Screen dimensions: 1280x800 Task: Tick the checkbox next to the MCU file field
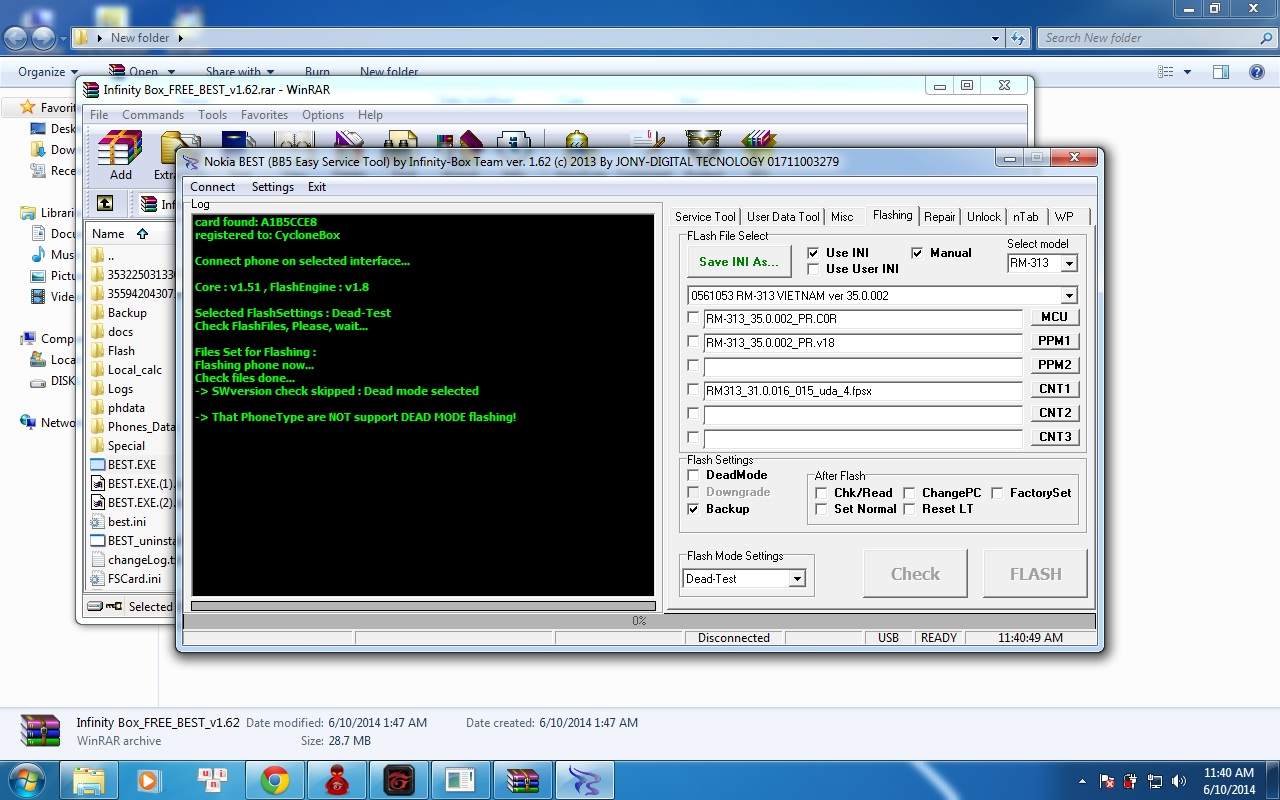click(693, 318)
